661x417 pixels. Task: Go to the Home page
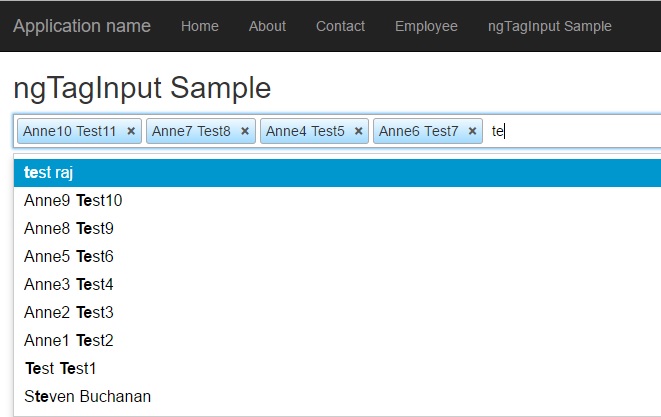pyautogui.click(x=200, y=26)
